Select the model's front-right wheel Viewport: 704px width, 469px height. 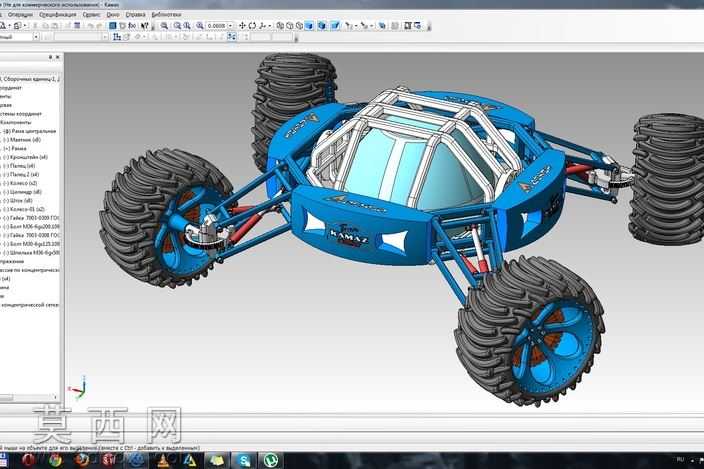pyautogui.click(x=529, y=330)
